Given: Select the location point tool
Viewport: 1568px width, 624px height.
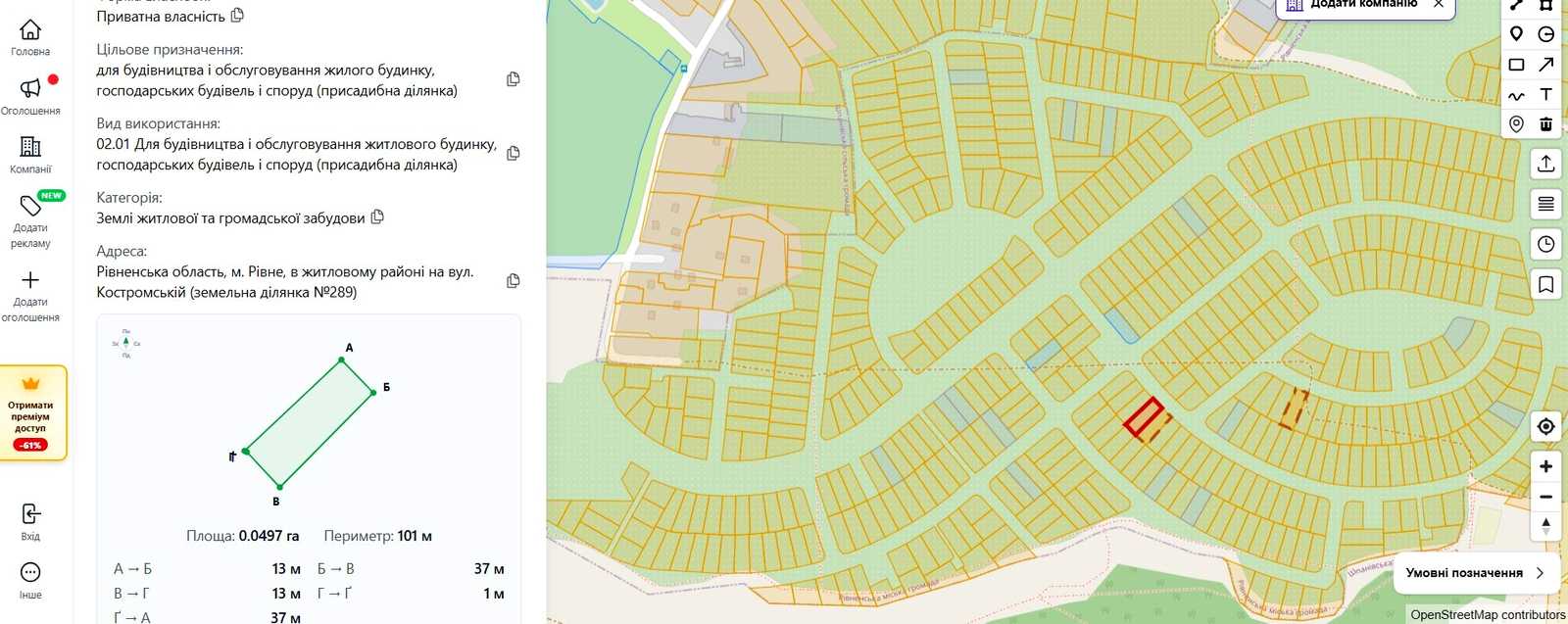Looking at the screenshot, I should [x=1516, y=124].
